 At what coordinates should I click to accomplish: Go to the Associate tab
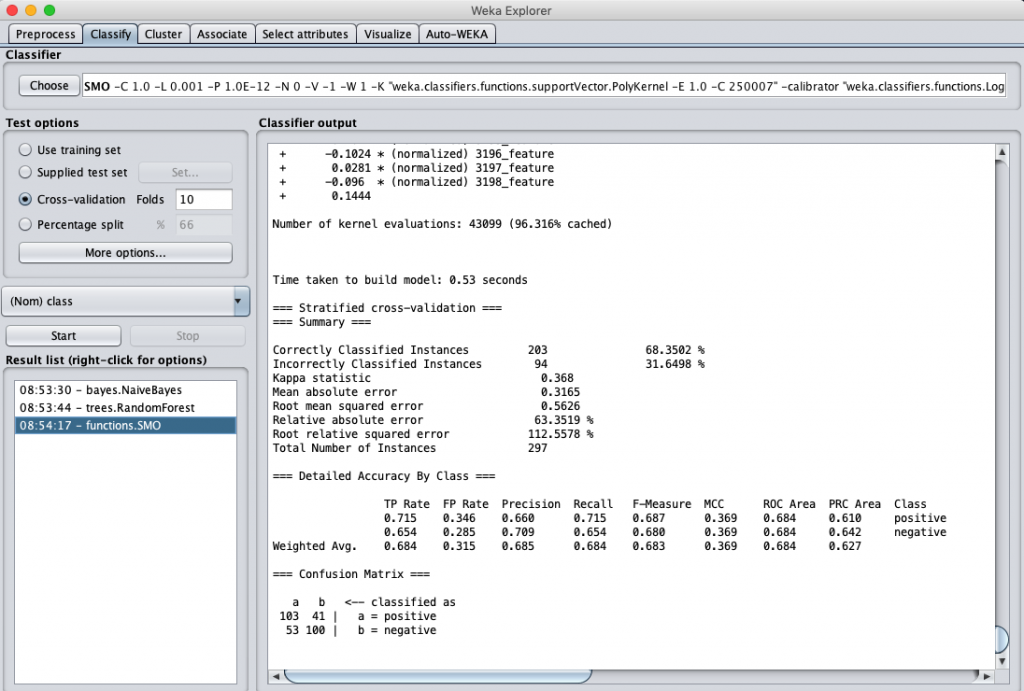coord(222,34)
